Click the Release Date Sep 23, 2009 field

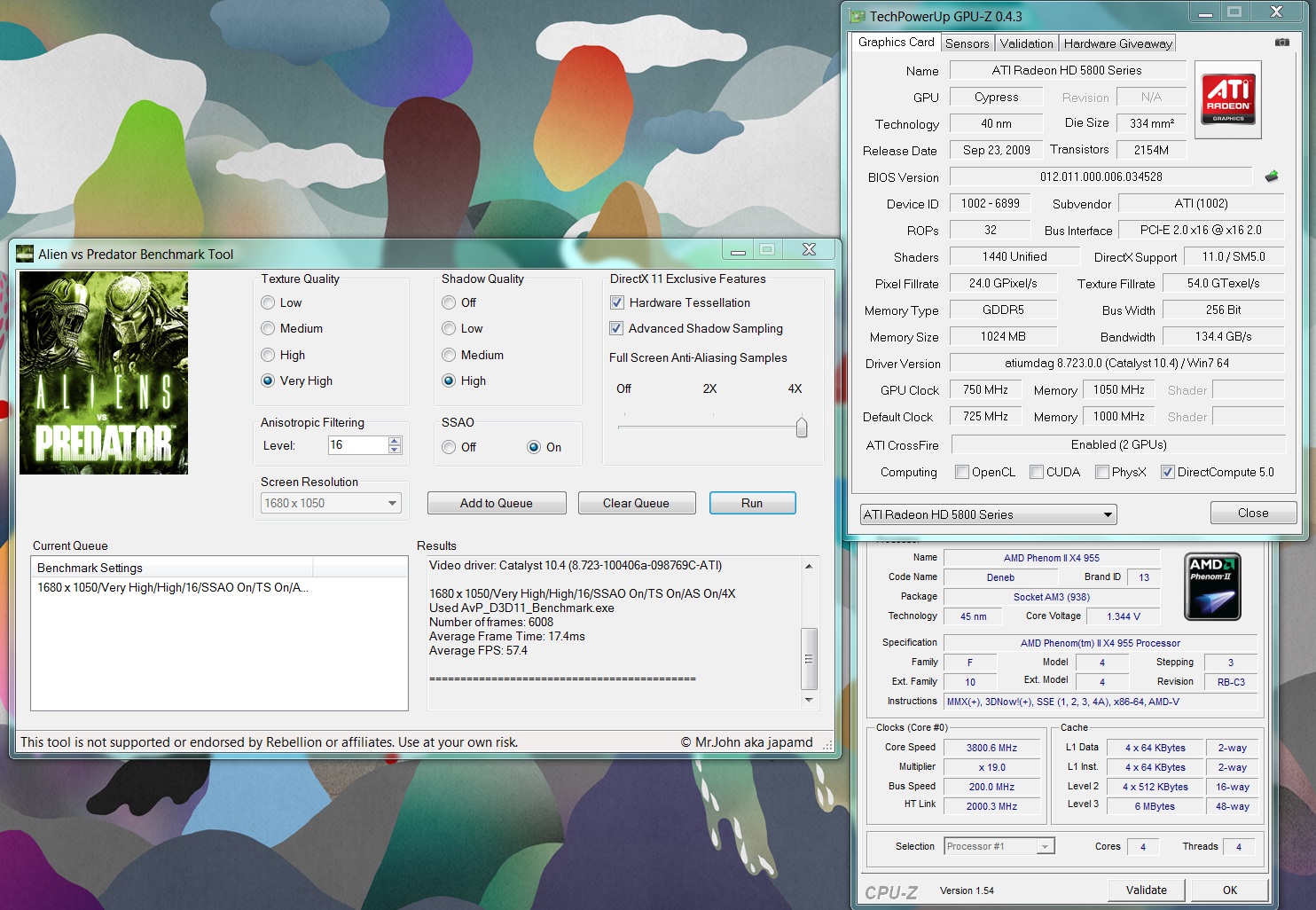click(x=997, y=150)
